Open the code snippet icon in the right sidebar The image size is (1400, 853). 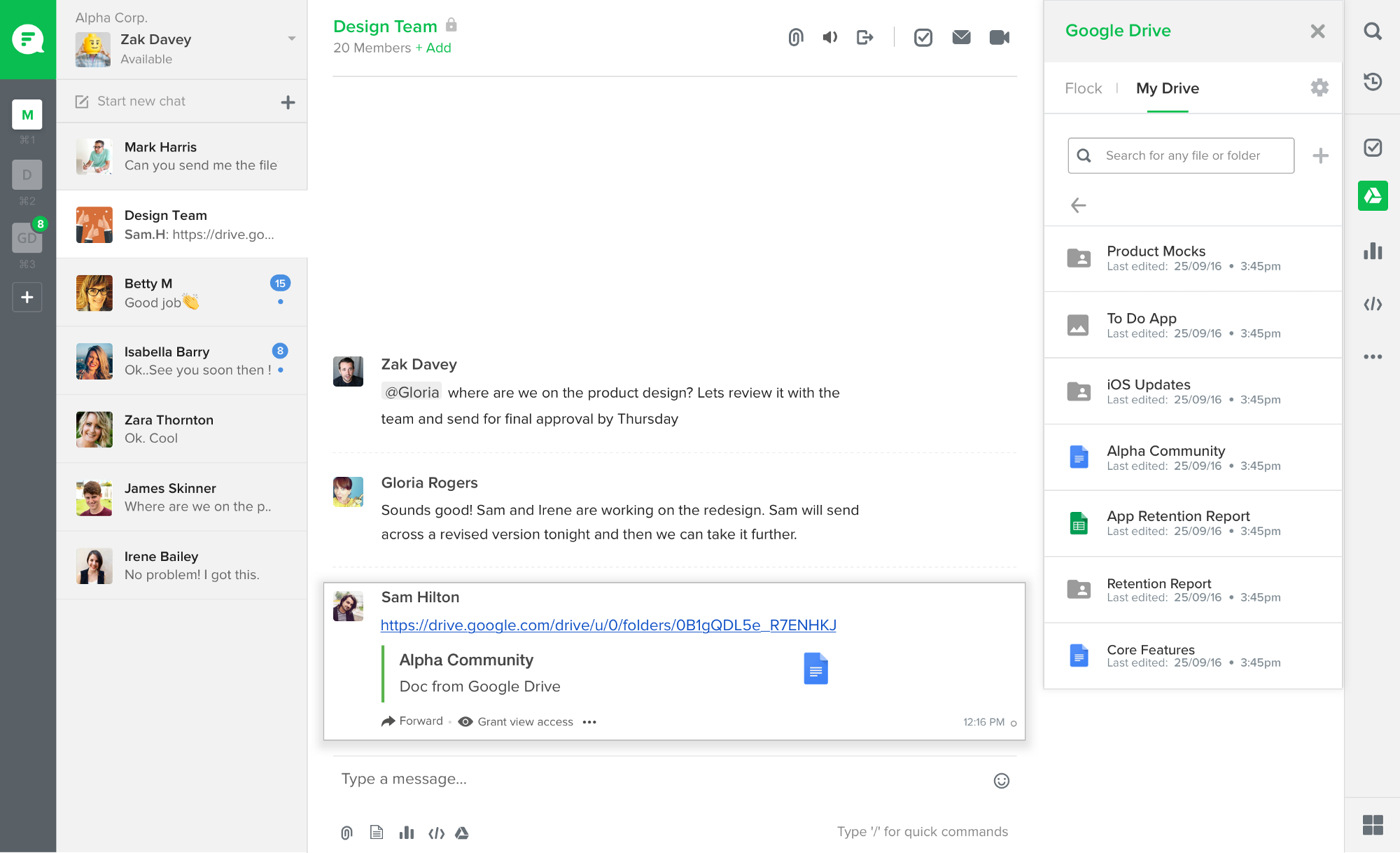[1372, 304]
